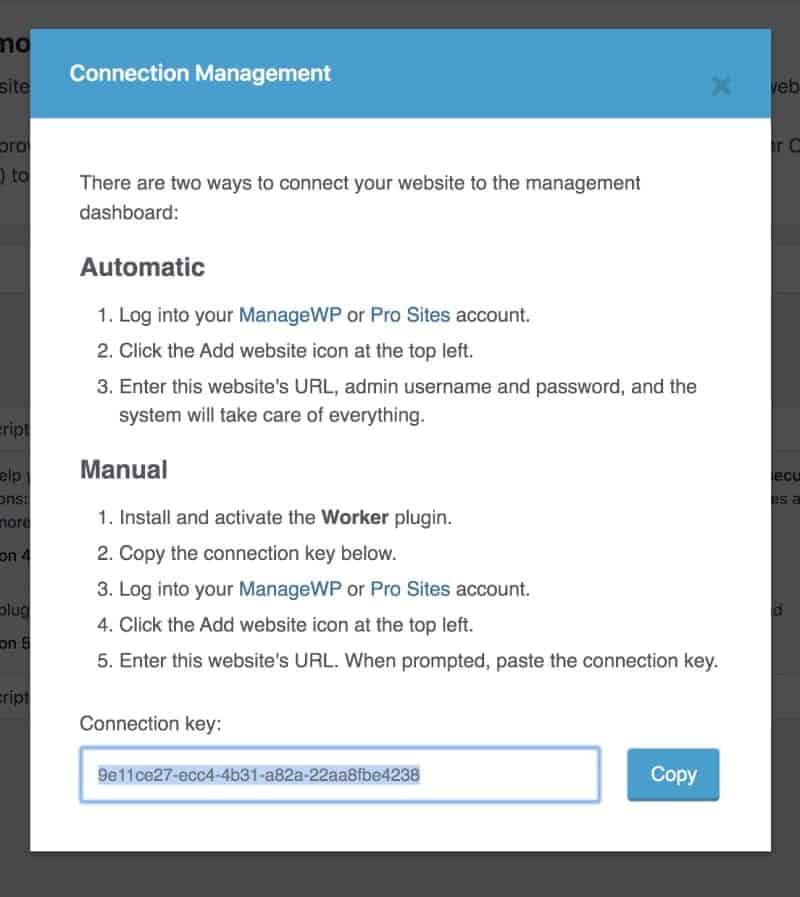Click Automatic's "Click the Add website icon" step
Image resolution: width=800 pixels, height=897 pixels.
coord(310,351)
